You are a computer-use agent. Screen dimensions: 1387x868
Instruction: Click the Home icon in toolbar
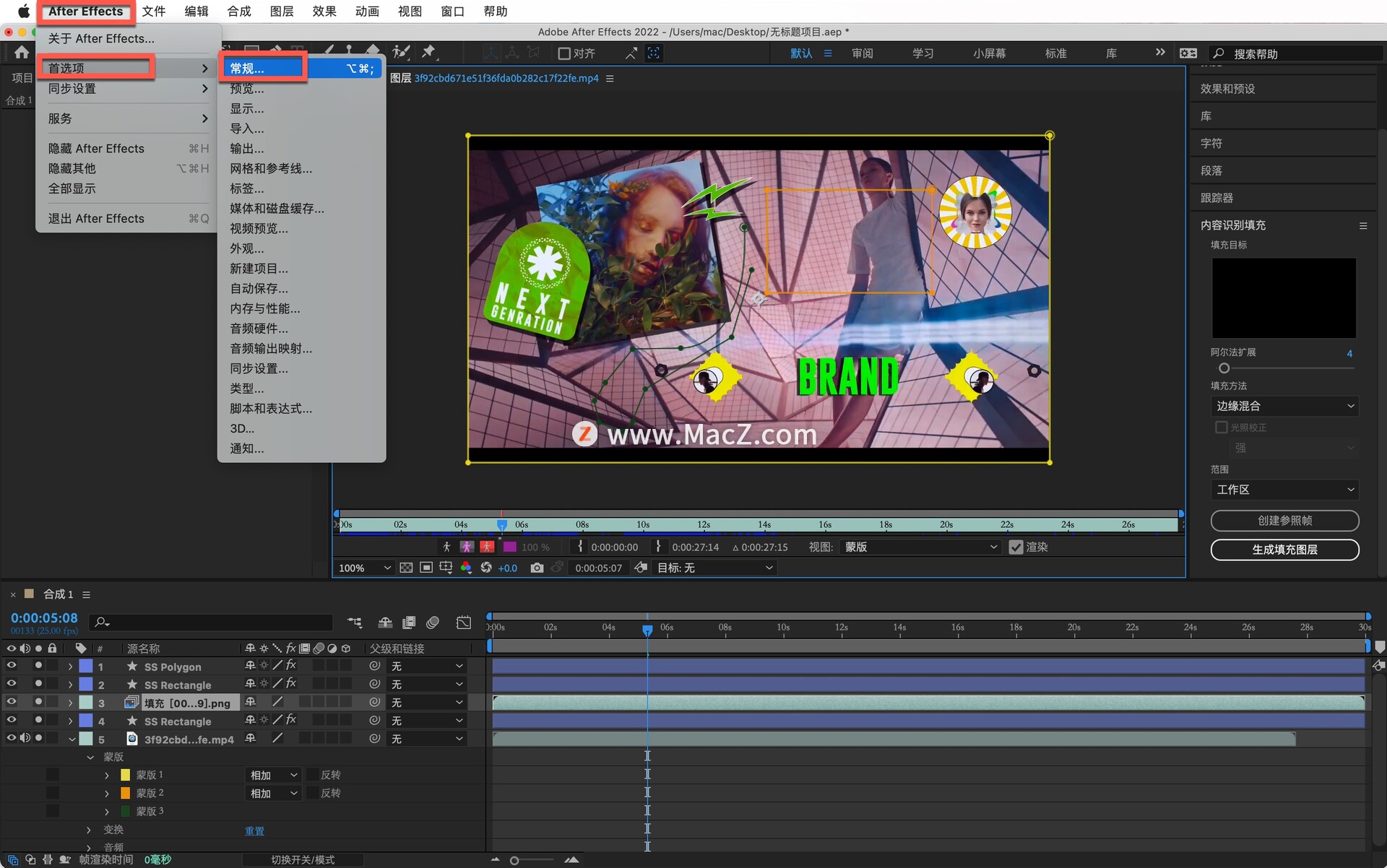point(22,52)
